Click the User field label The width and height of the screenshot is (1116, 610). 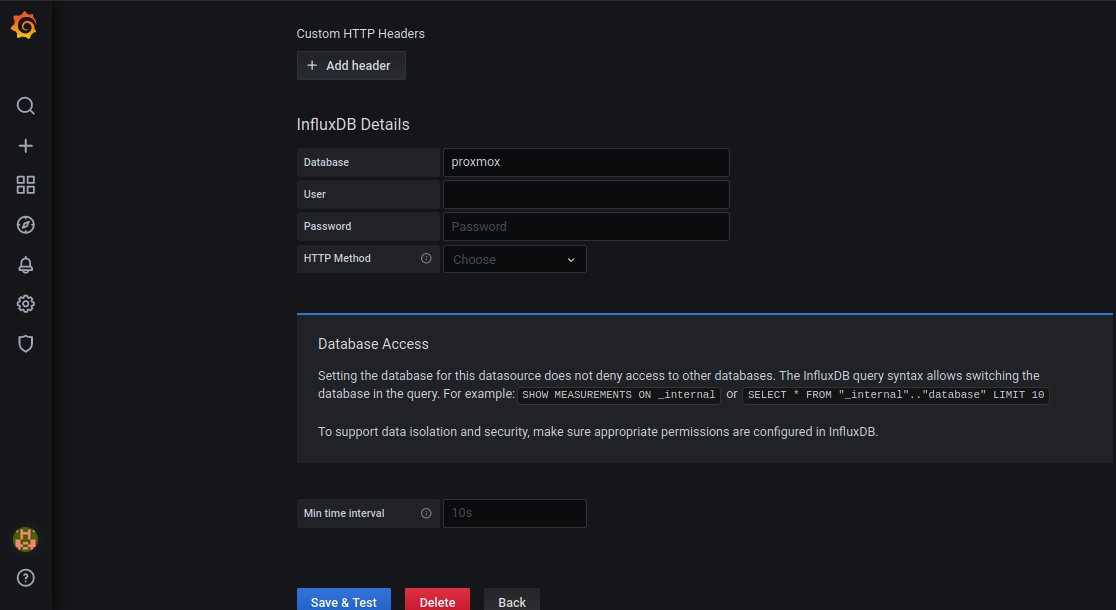point(315,194)
